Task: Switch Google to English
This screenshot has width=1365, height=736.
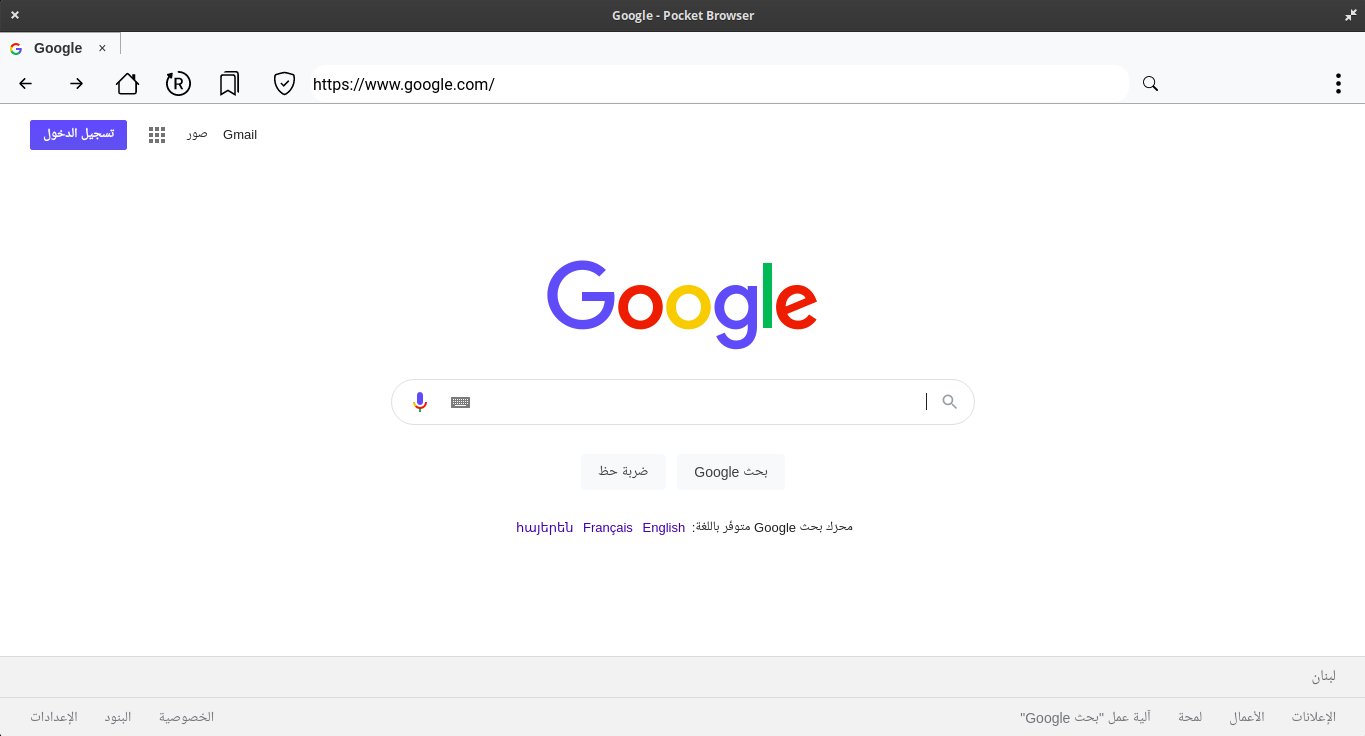Action: (664, 528)
